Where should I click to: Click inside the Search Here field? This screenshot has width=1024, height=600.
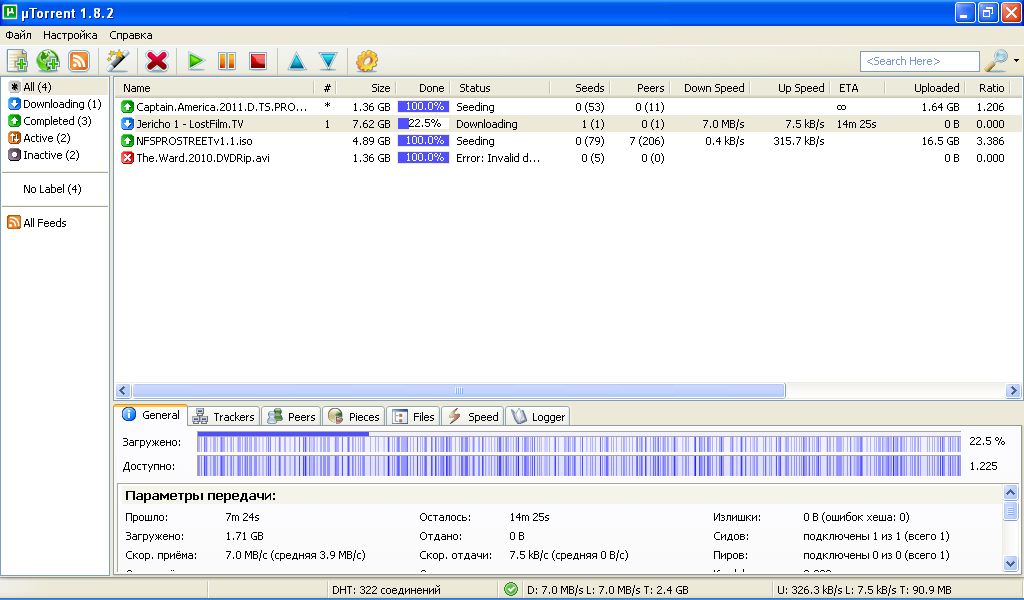[x=920, y=61]
